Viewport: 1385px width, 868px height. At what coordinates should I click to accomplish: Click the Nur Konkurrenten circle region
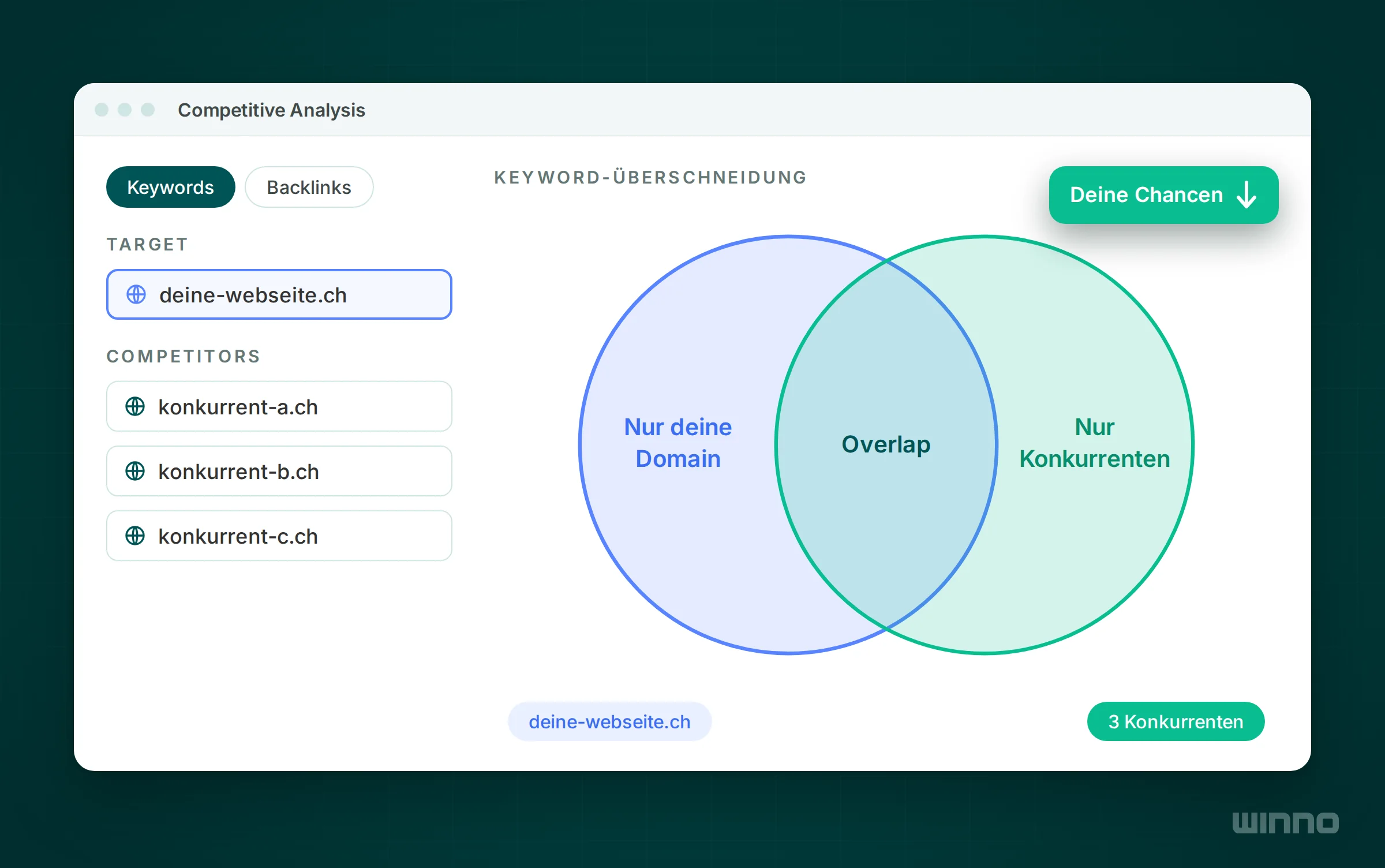pos(1094,443)
